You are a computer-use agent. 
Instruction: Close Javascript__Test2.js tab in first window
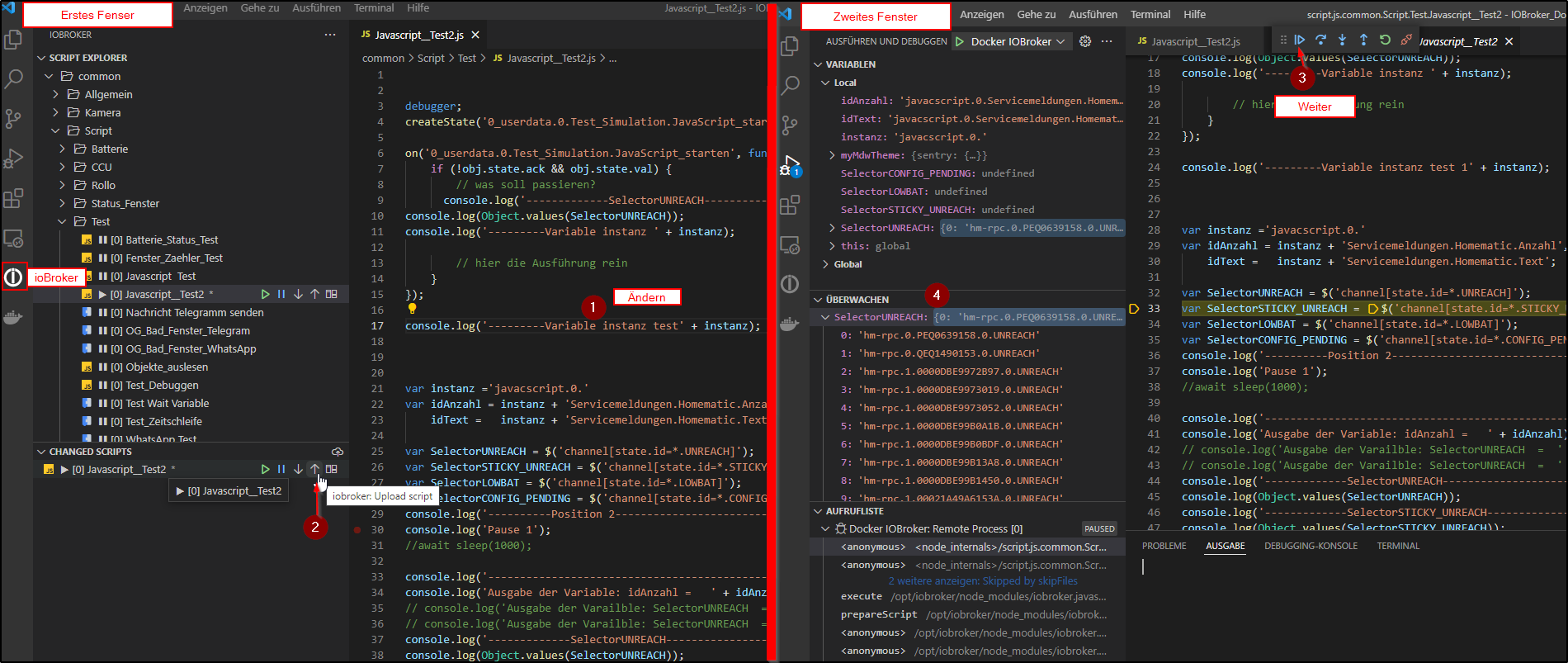point(475,35)
